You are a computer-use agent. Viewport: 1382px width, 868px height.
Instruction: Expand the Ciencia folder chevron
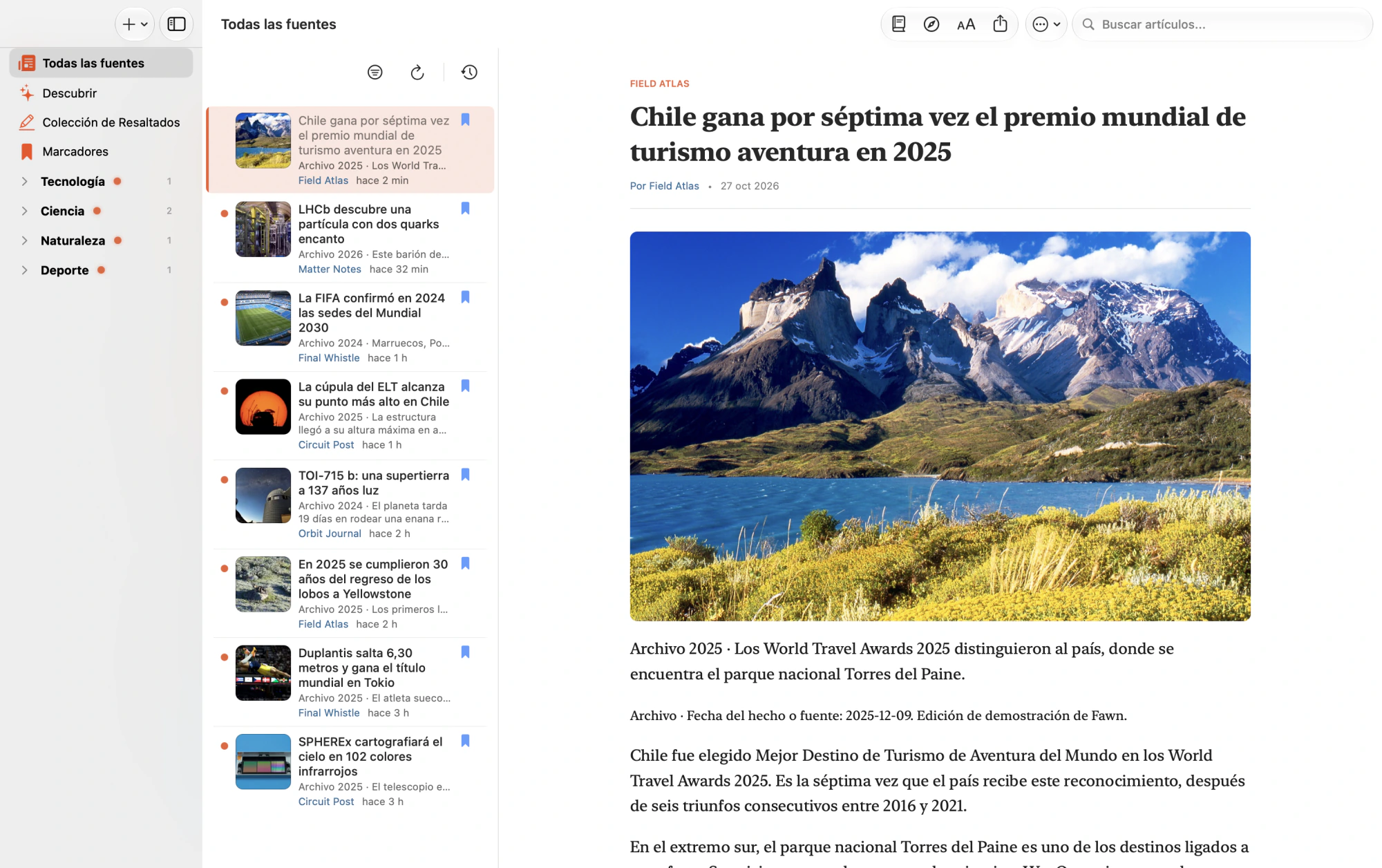[24, 211]
